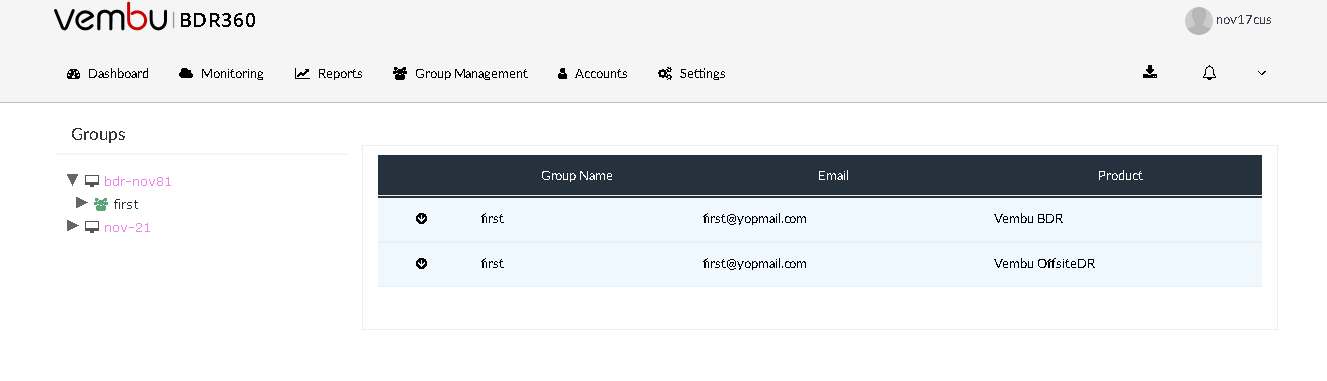Select the nov-21 server link
Viewport: 1327px width, 381px height.
127,227
